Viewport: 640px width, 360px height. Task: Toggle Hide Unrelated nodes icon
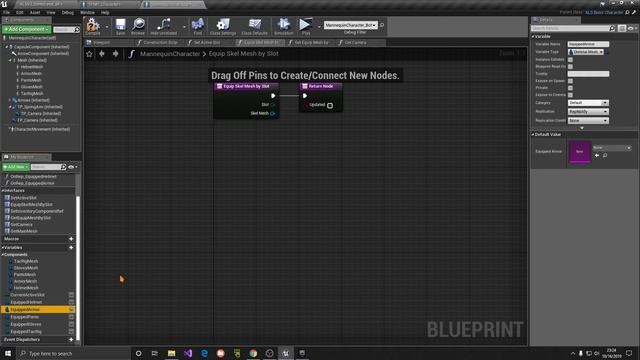pos(164,26)
